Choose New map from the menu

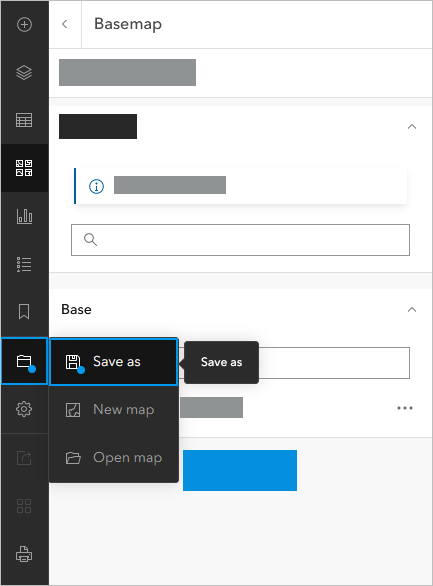pyautogui.click(x=114, y=410)
